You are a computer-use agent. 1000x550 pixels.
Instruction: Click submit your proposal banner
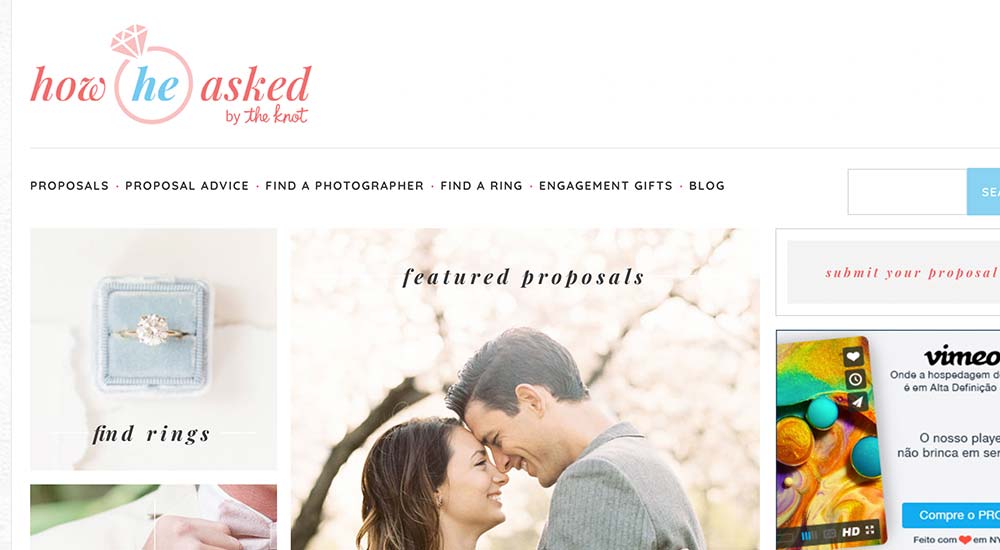tap(893, 272)
